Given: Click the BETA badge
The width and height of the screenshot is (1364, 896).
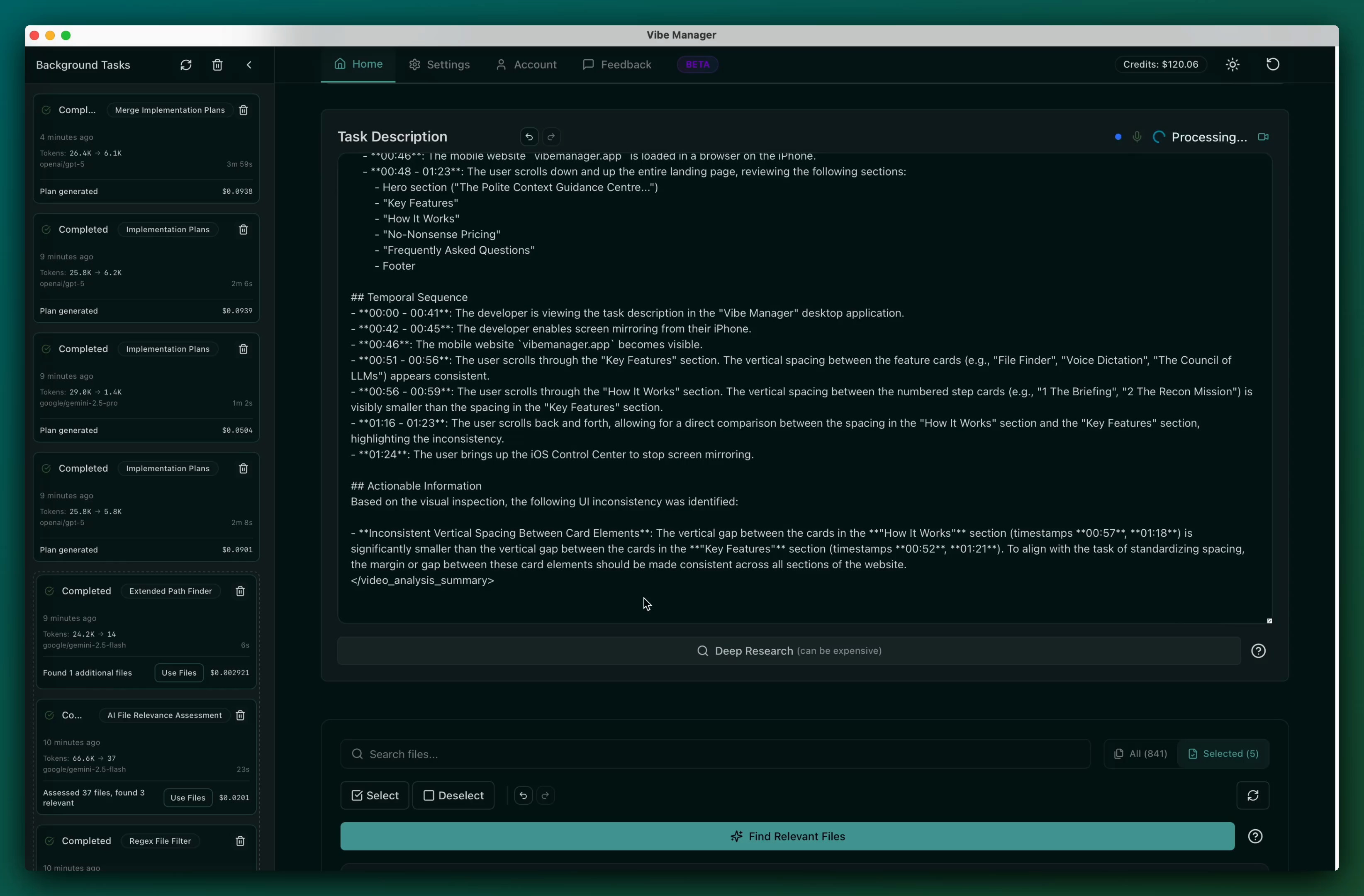Looking at the screenshot, I should pos(697,65).
